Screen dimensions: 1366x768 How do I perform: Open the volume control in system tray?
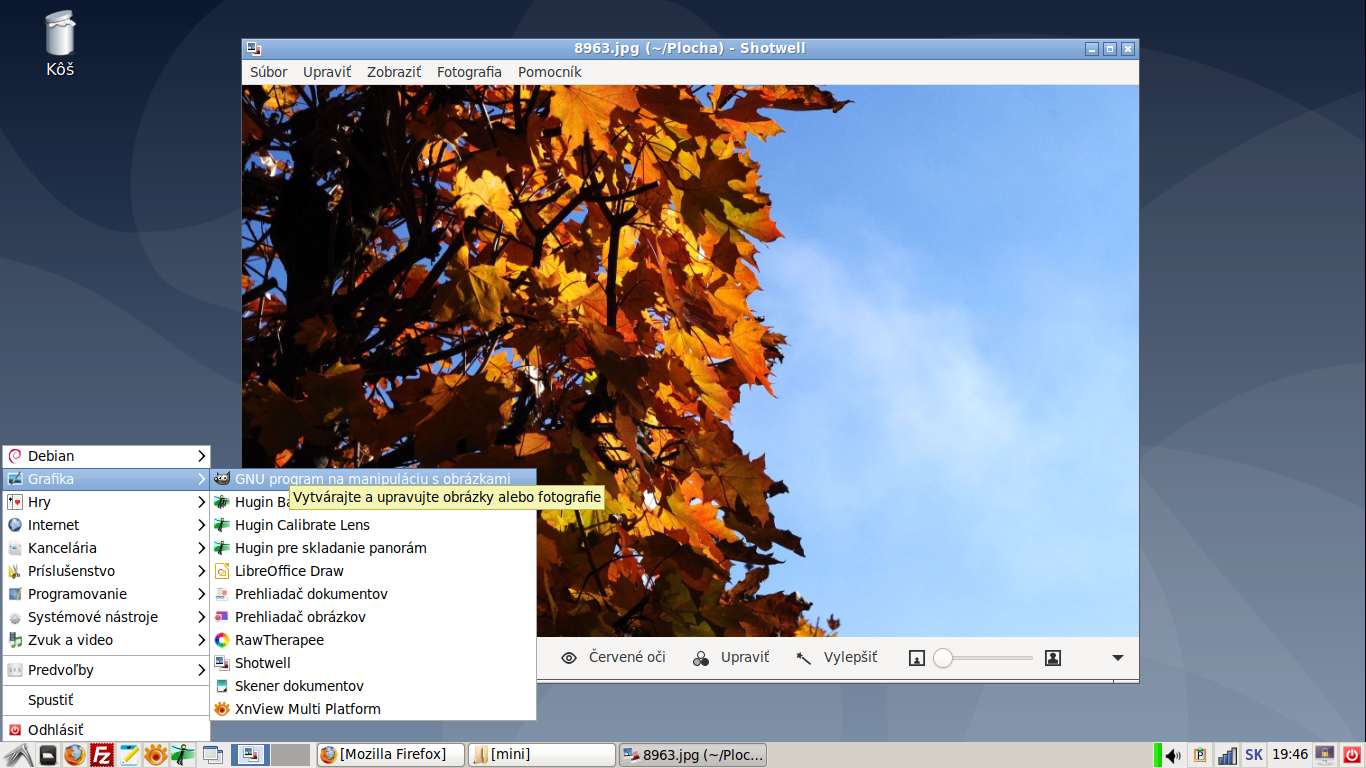click(x=1173, y=756)
